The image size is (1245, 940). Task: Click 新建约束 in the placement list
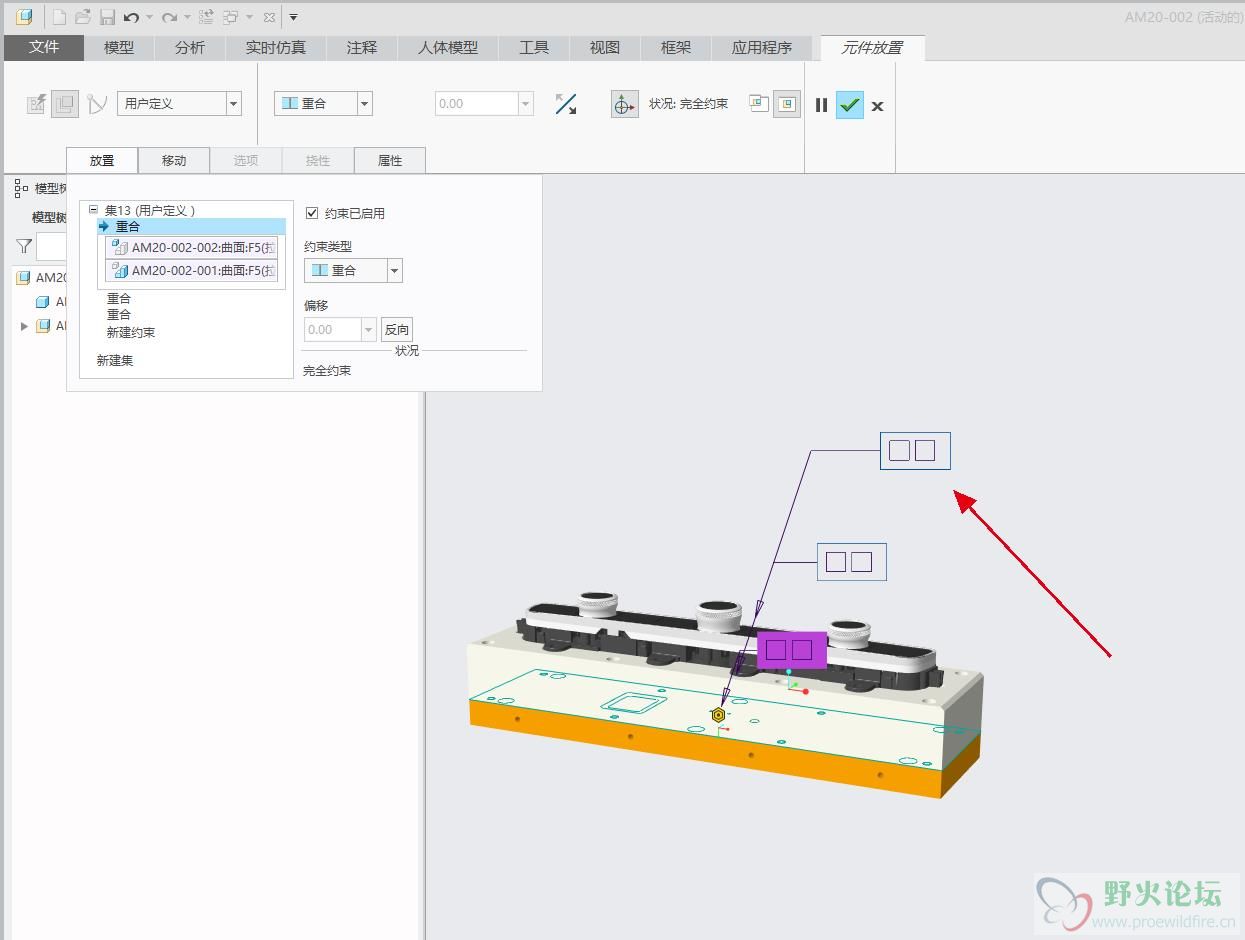pos(131,332)
